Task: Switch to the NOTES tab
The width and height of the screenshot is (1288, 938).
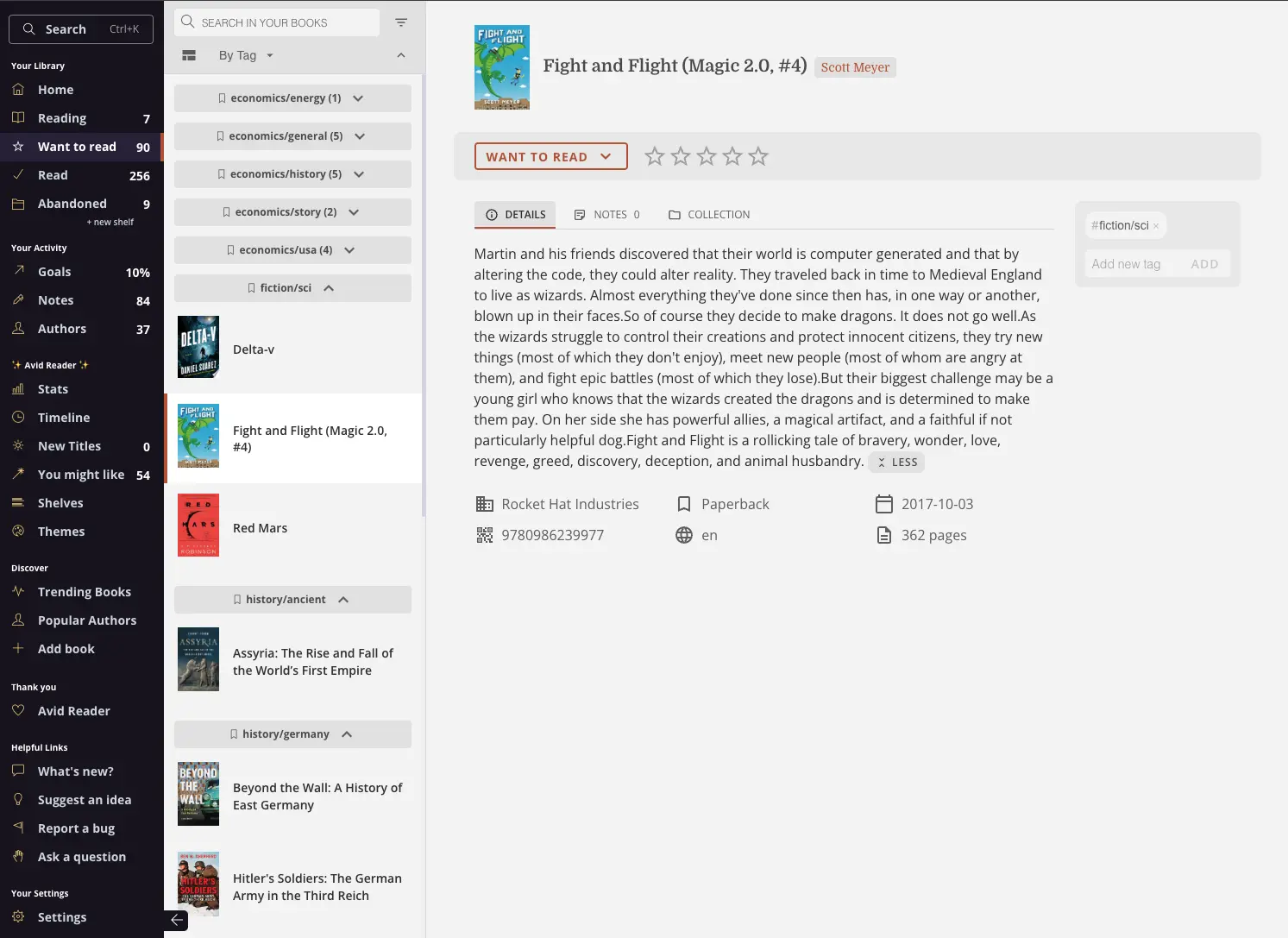Action: (607, 215)
